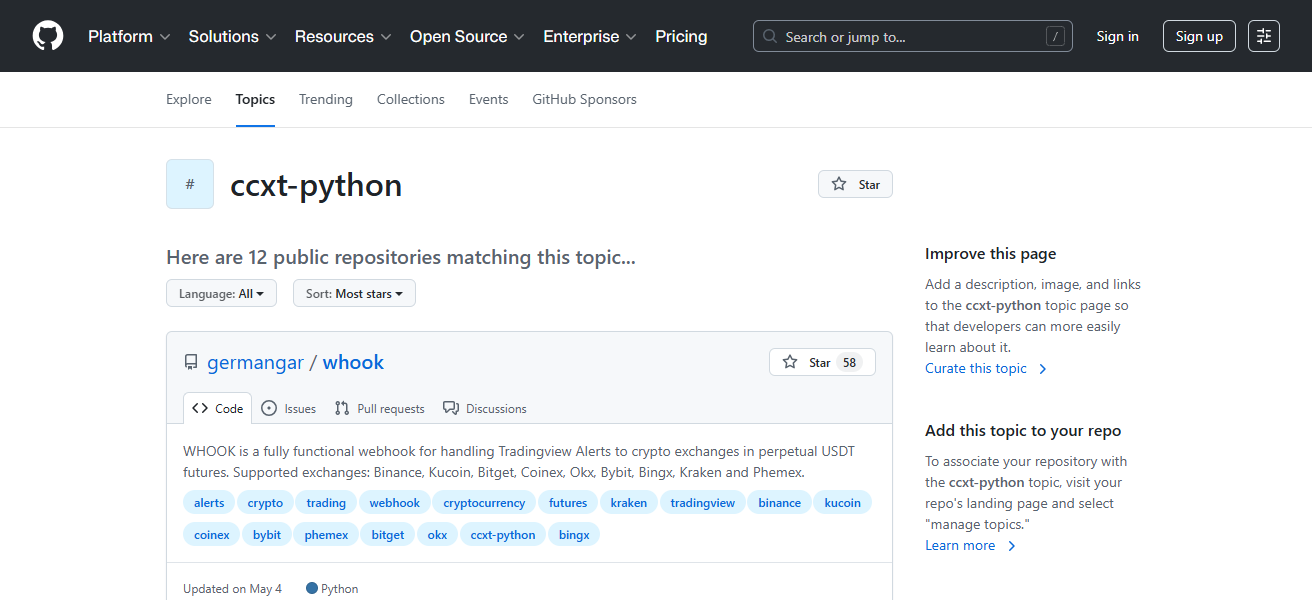Select the bybit topic tag
Viewport: 1312px width, 600px height.
pos(267,534)
